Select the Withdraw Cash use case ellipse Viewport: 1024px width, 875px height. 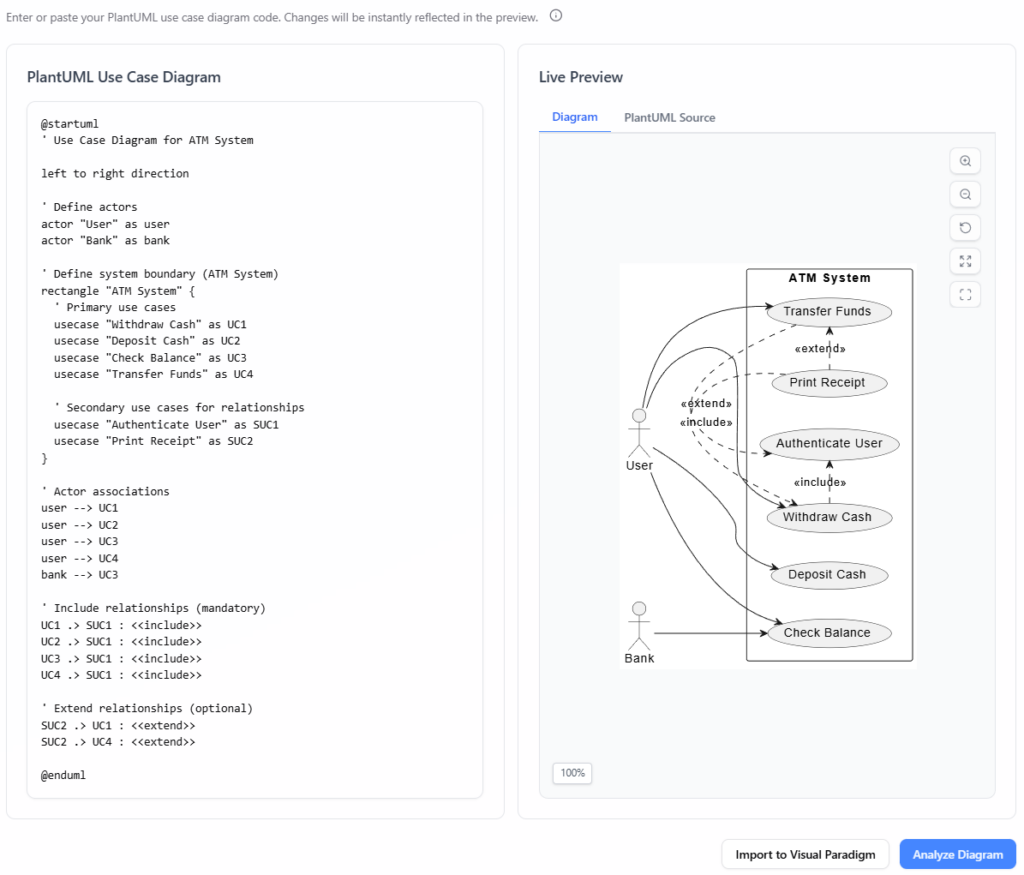(830, 517)
